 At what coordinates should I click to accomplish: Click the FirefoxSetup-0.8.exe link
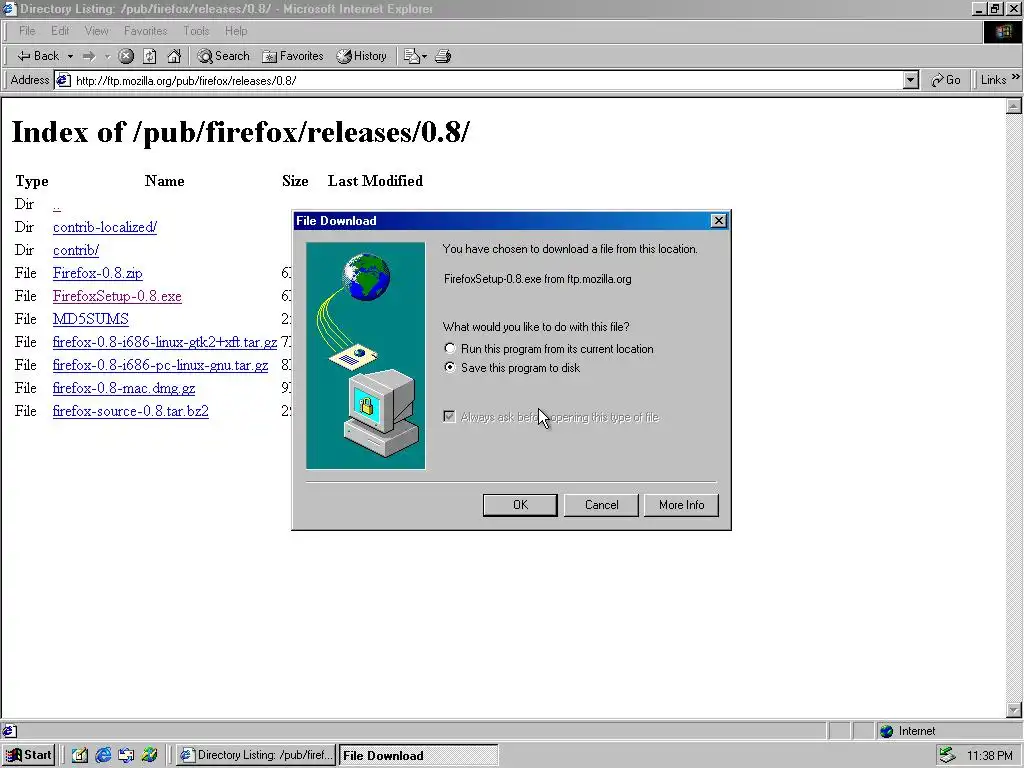pos(117,296)
